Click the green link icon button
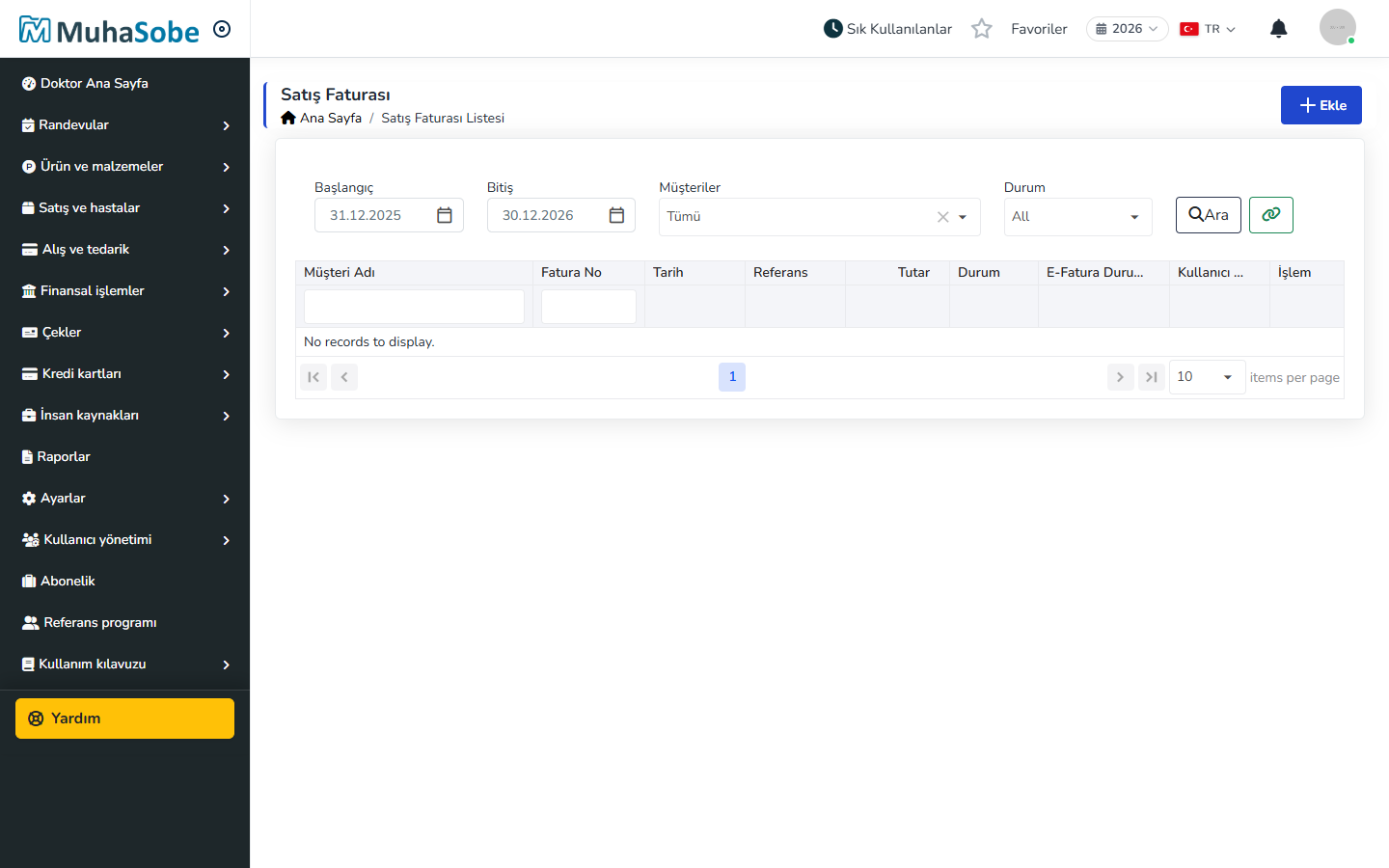 [1271, 214]
